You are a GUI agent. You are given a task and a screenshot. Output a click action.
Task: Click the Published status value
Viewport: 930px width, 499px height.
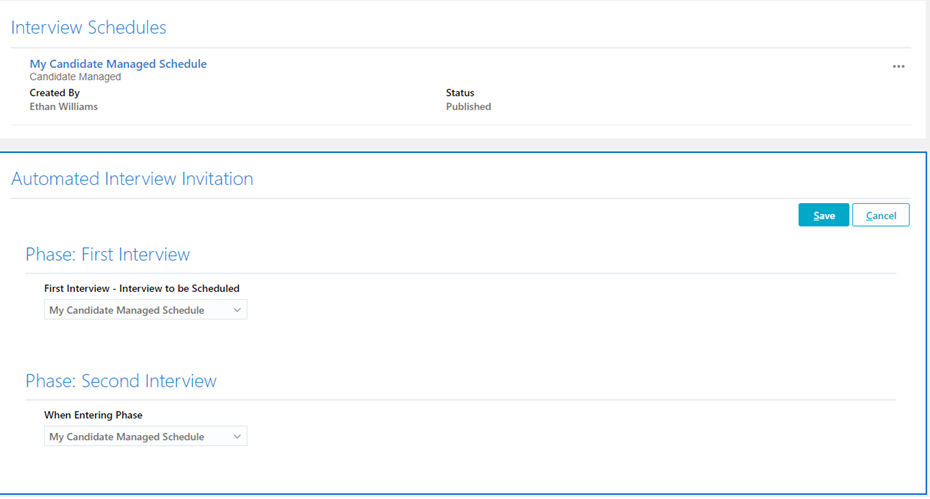click(x=468, y=107)
